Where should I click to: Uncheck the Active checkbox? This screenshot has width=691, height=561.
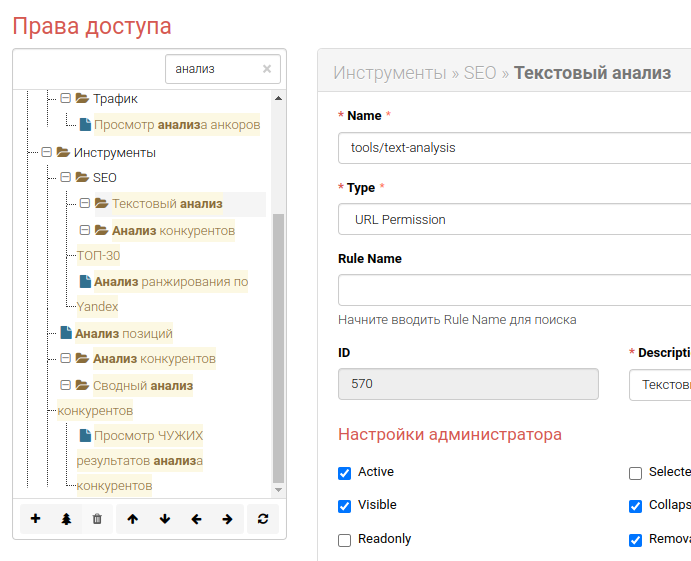pos(345,473)
